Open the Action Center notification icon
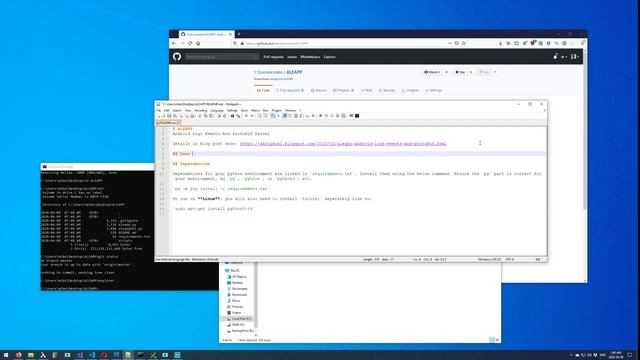 (x=630, y=355)
